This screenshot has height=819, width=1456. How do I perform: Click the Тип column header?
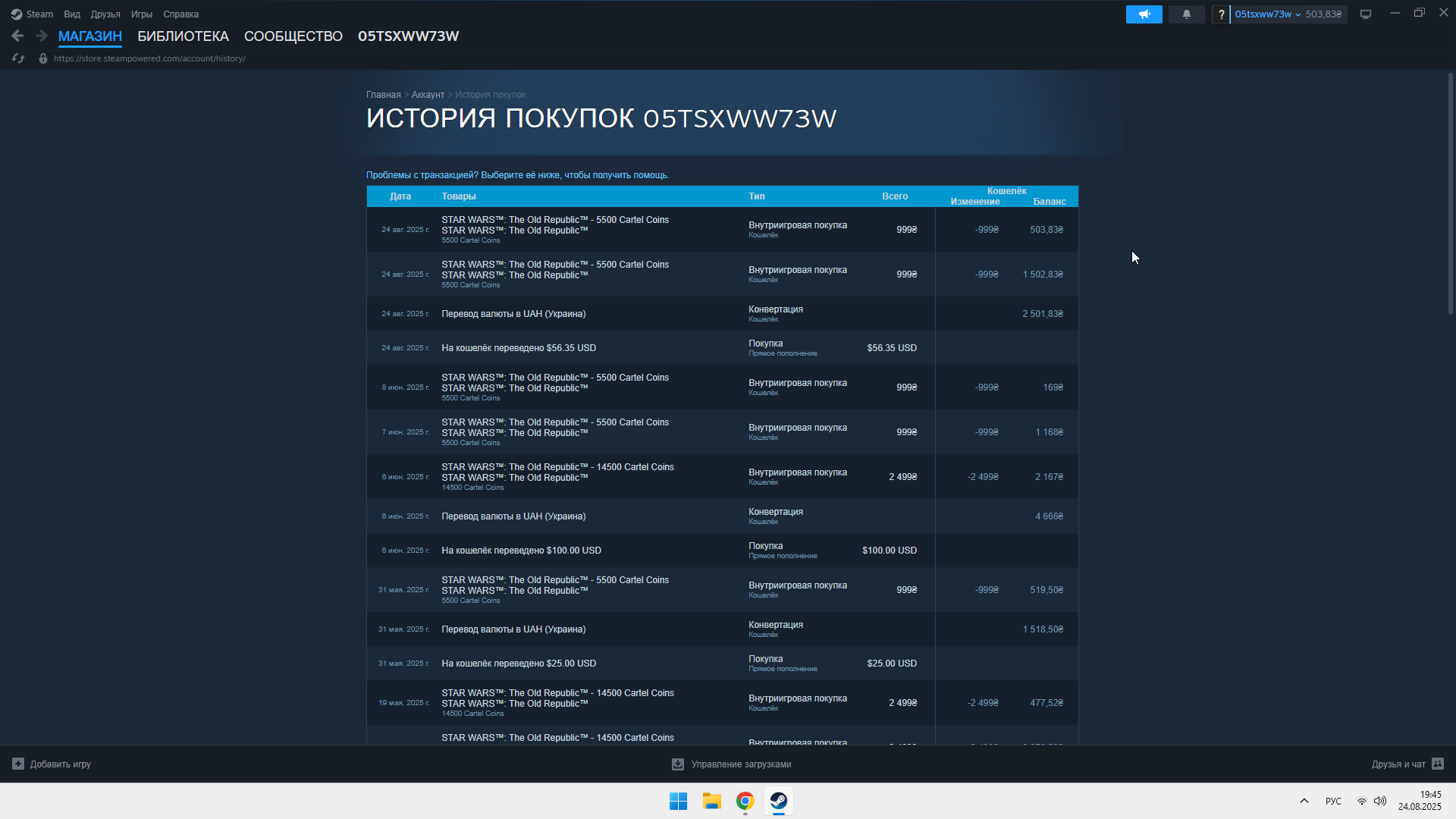[x=757, y=196]
